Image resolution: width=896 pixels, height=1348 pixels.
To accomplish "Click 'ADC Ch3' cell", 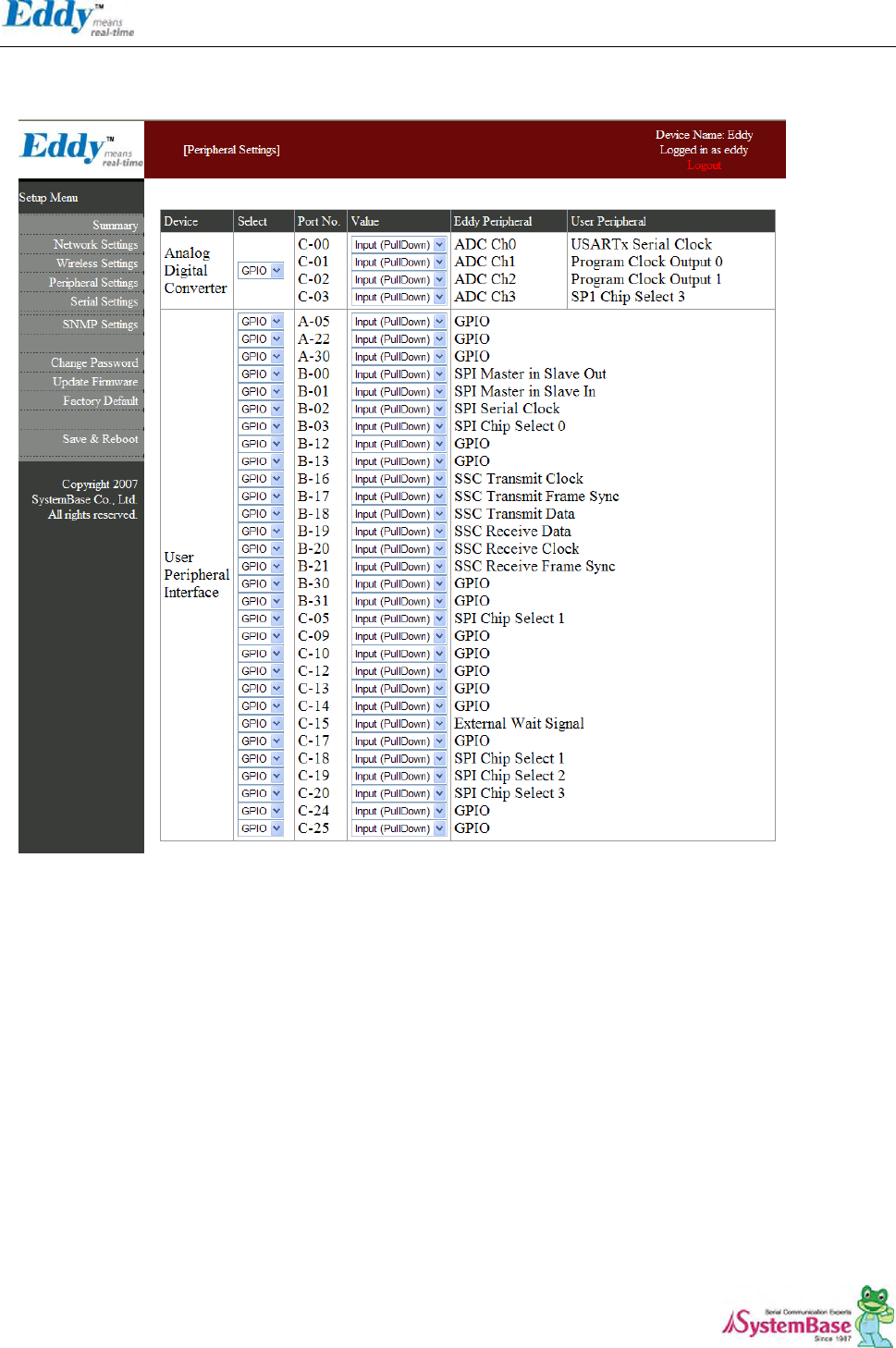I will click(x=485, y=297).
